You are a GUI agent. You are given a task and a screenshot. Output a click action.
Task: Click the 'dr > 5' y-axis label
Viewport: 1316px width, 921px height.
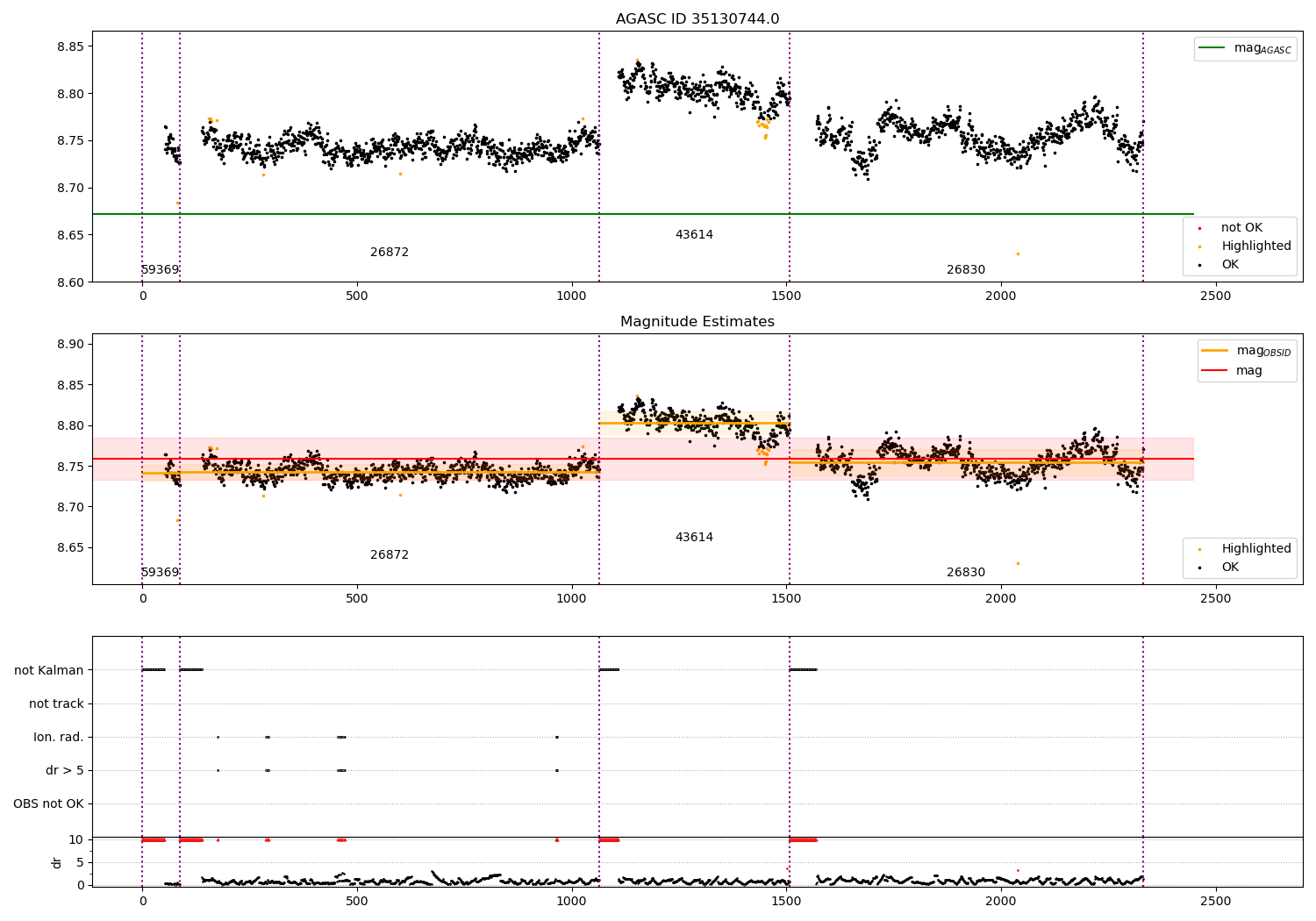[x=65, y=770]
